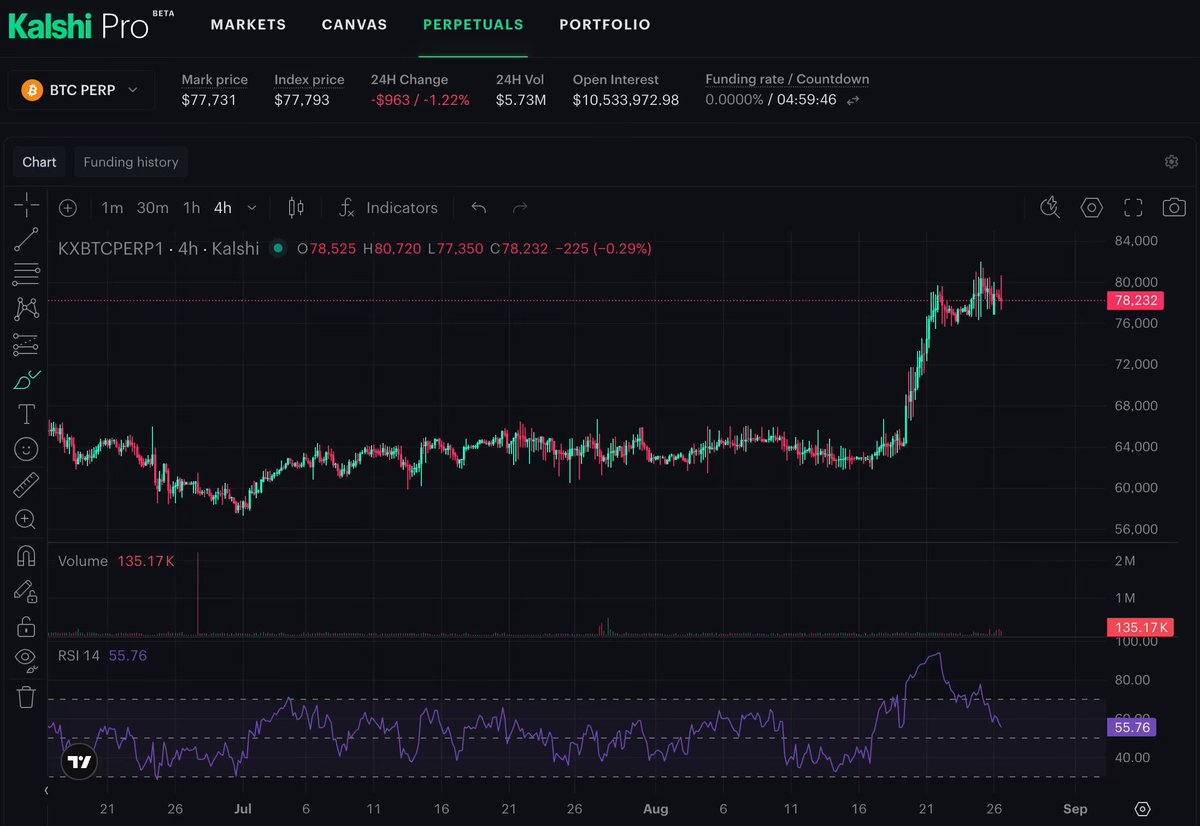Click the undo arrow

[x=479, y=208]
